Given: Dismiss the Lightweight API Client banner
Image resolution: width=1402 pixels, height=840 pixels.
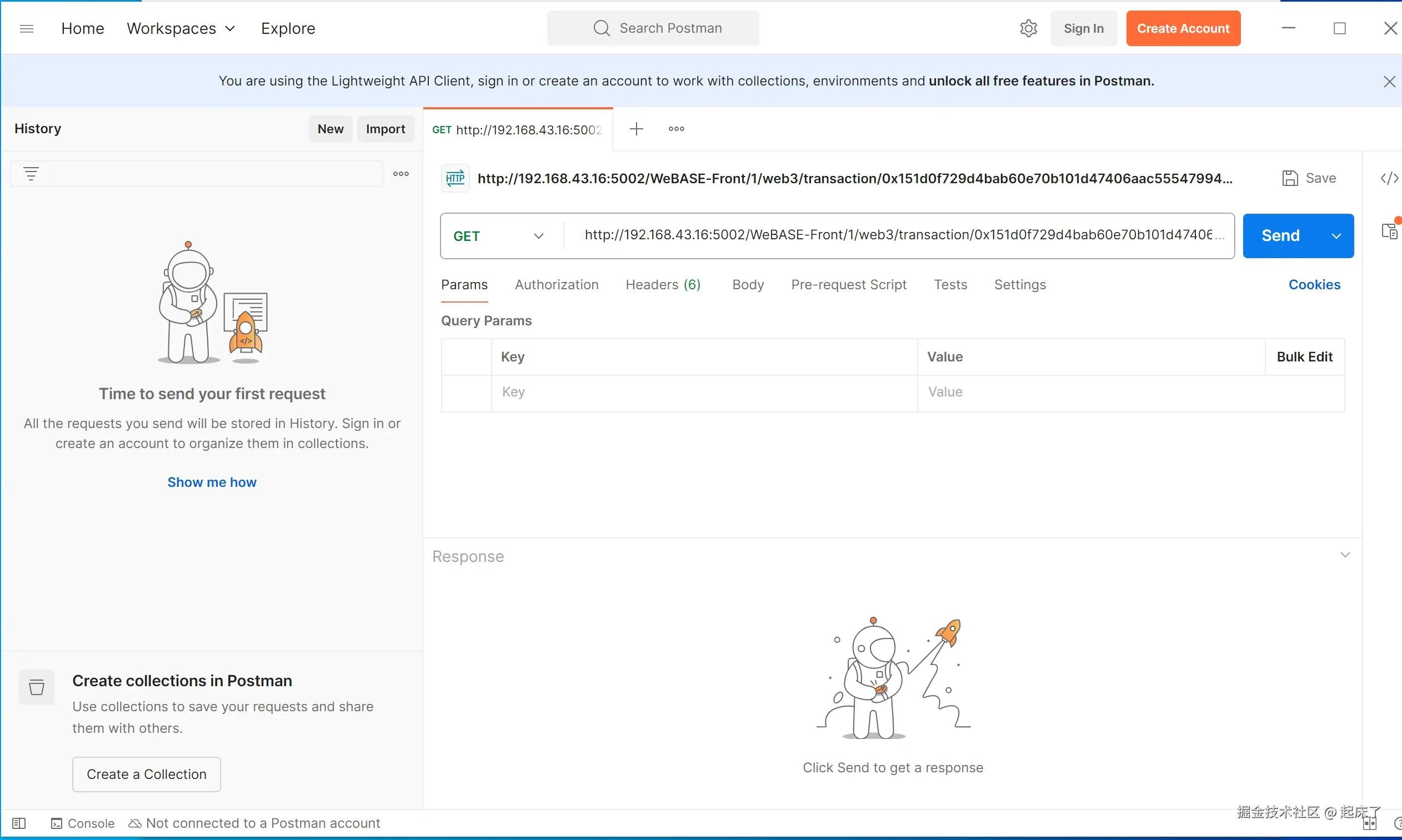Looking at the screenshot, I should [1389, 82].
